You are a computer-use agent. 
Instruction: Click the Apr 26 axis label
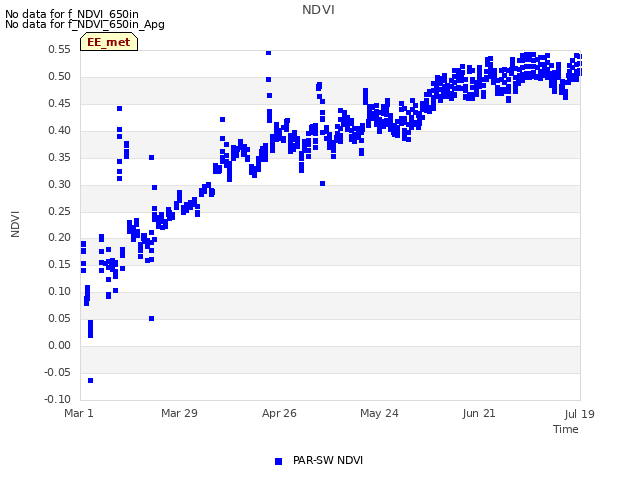click(279, 413)
